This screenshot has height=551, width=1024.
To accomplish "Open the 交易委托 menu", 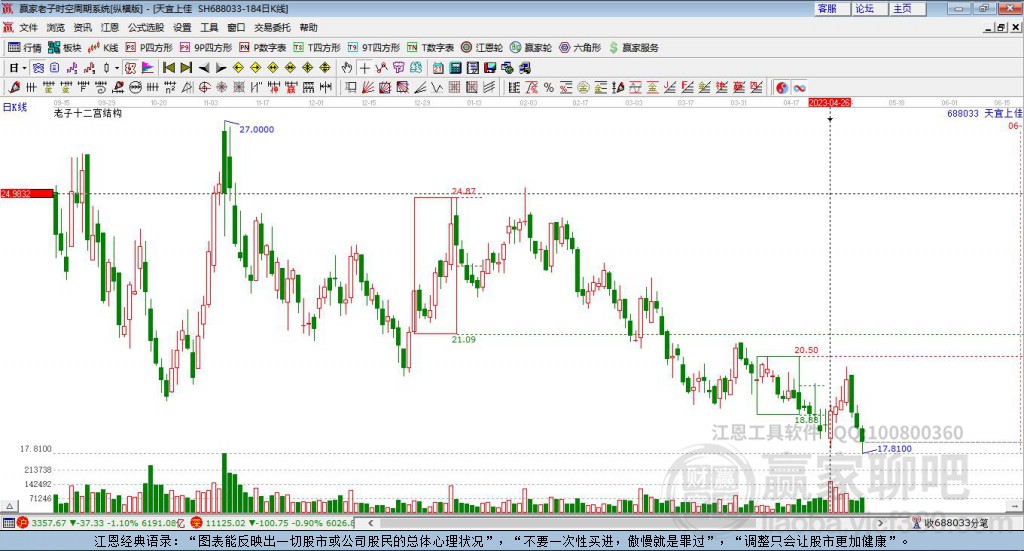I will click(272, 27).
